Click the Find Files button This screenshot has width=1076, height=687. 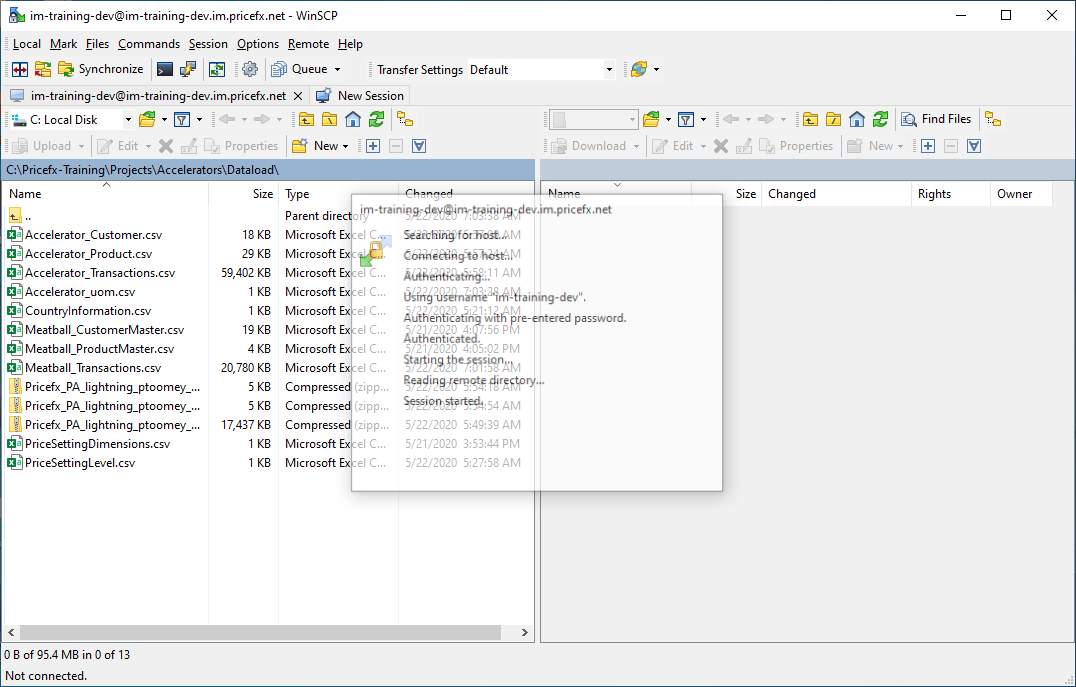[x=936, y=119]
